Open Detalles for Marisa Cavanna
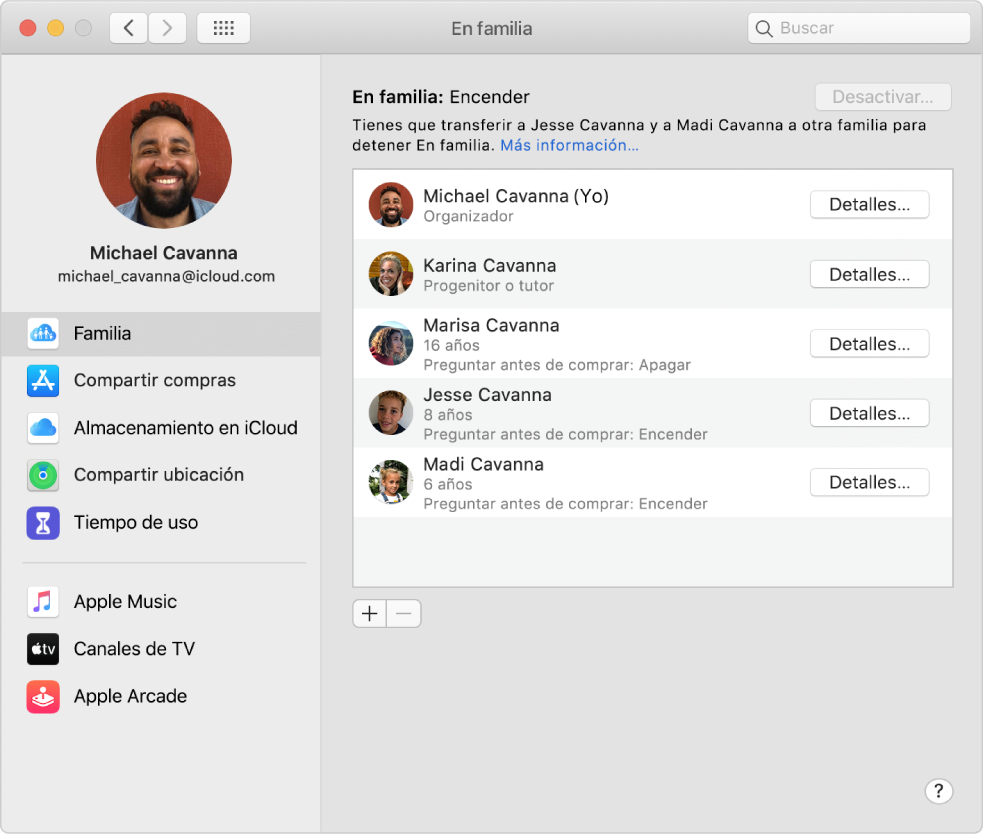984x835 pixels. pos(869,344)
